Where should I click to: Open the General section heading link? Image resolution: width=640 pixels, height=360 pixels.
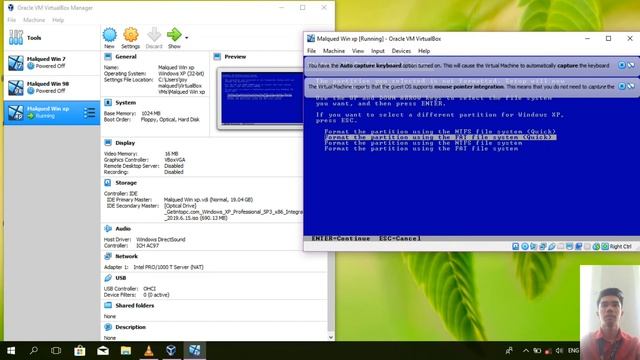point(126,57)
